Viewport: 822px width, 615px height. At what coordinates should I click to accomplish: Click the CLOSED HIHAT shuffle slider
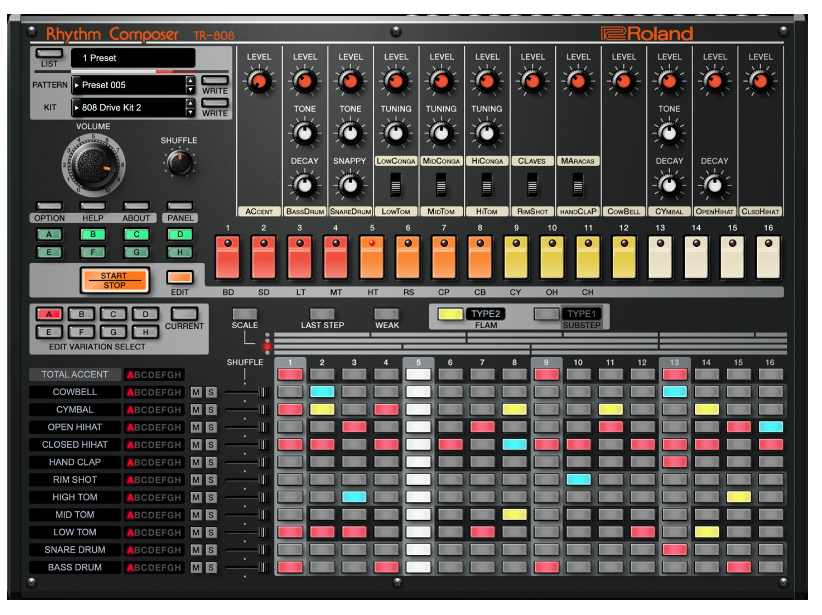click(246, 445)
